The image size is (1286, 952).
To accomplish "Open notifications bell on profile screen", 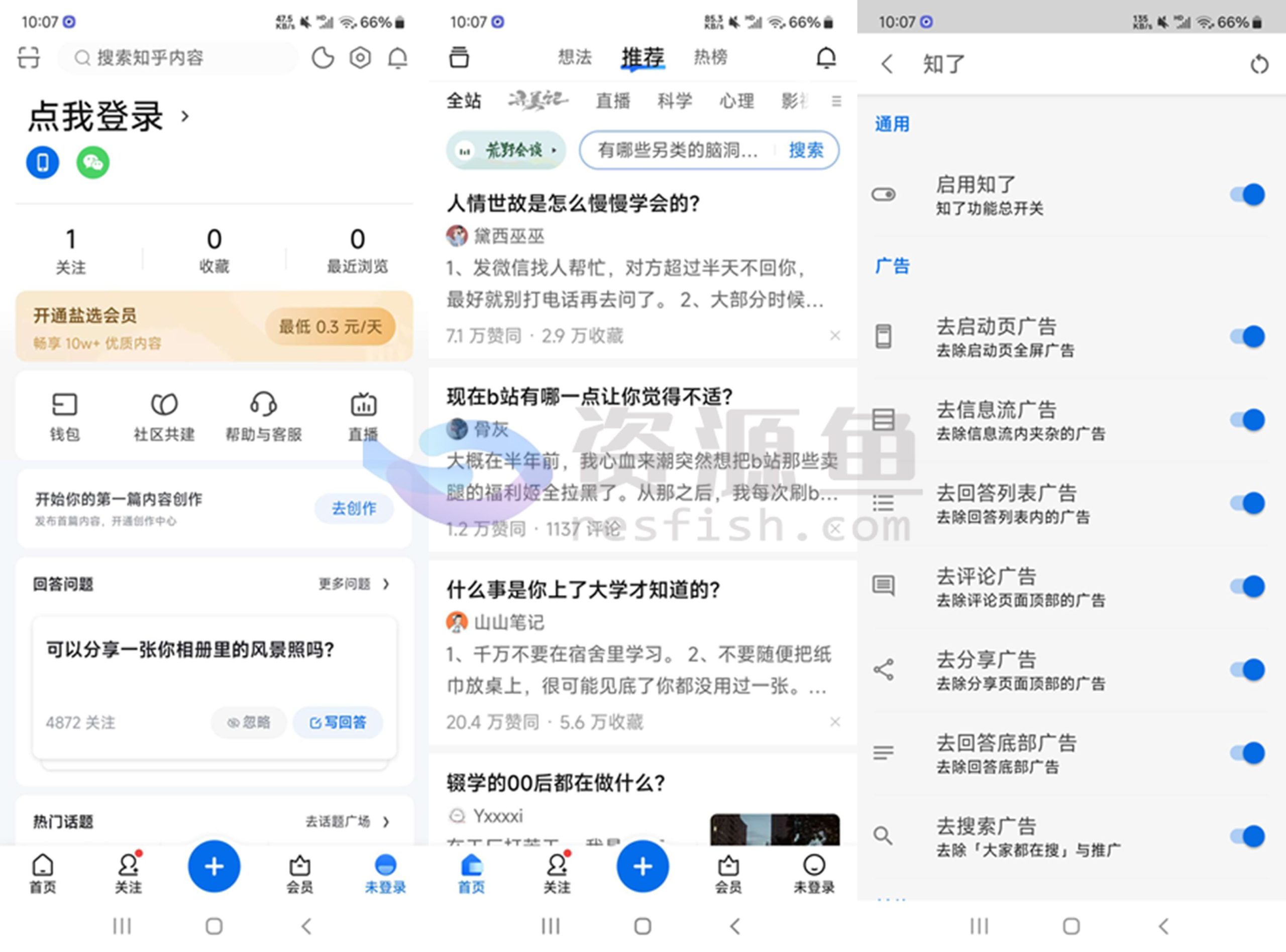I will 398,58.
